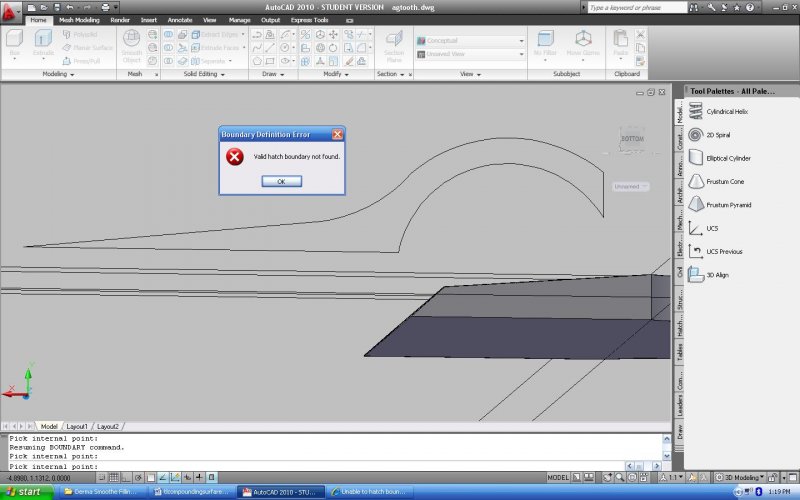Switch to the Layout1 tab
Screen dimensions: 800x500
(77, 426)
